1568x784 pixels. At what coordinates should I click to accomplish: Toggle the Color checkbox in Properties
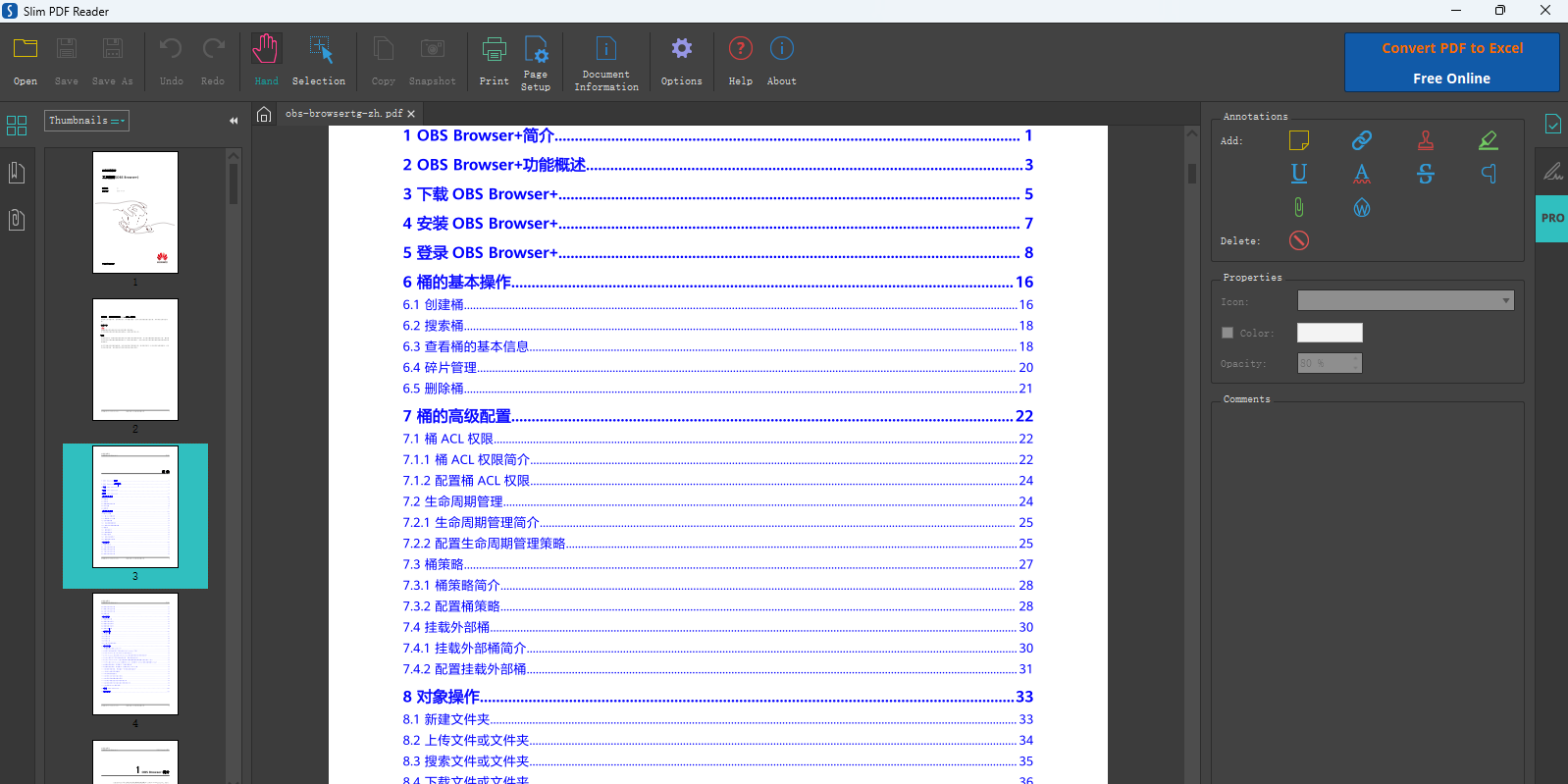[1227, 333]
